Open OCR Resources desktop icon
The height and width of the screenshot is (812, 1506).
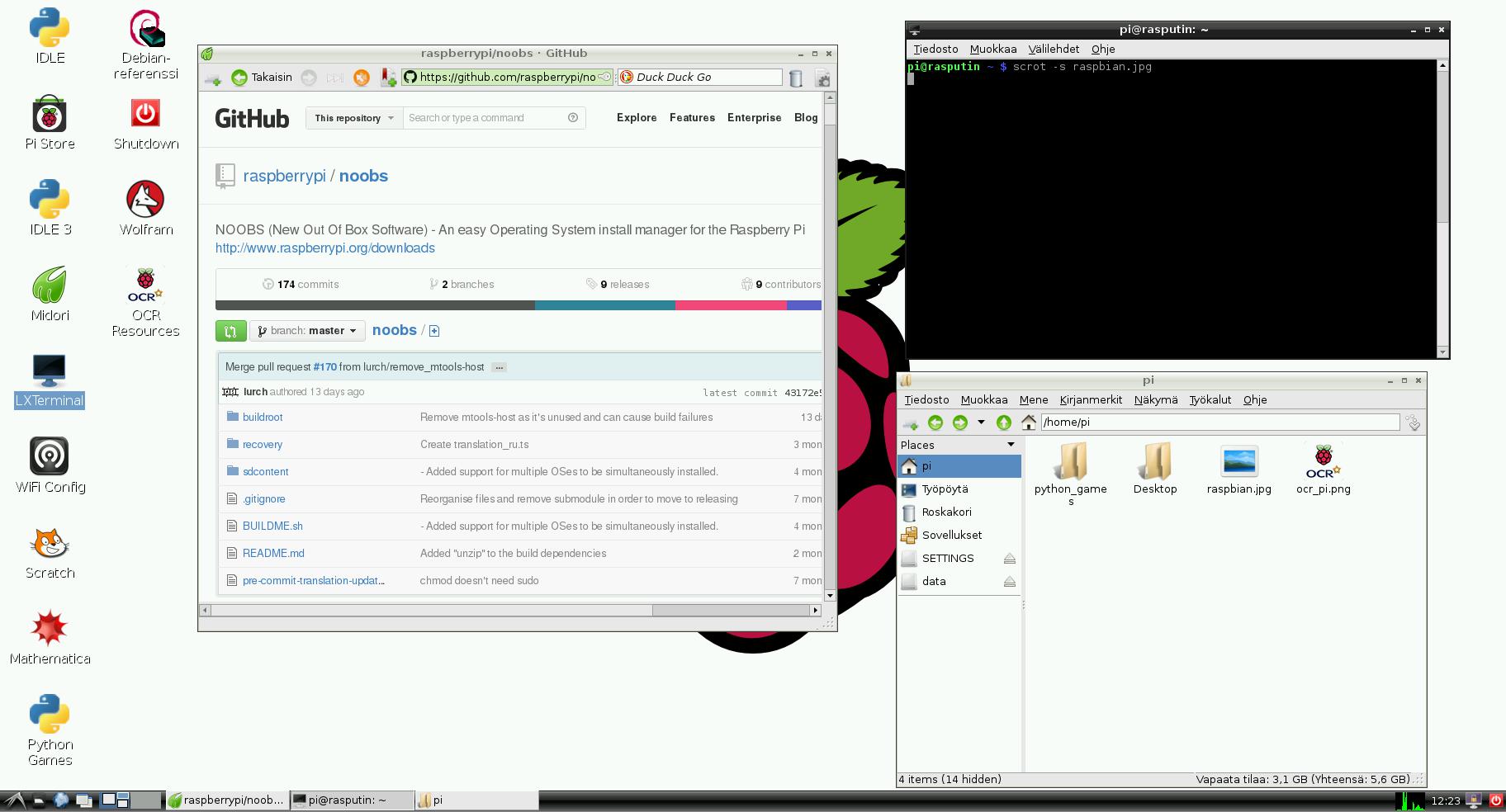[145, 302]
